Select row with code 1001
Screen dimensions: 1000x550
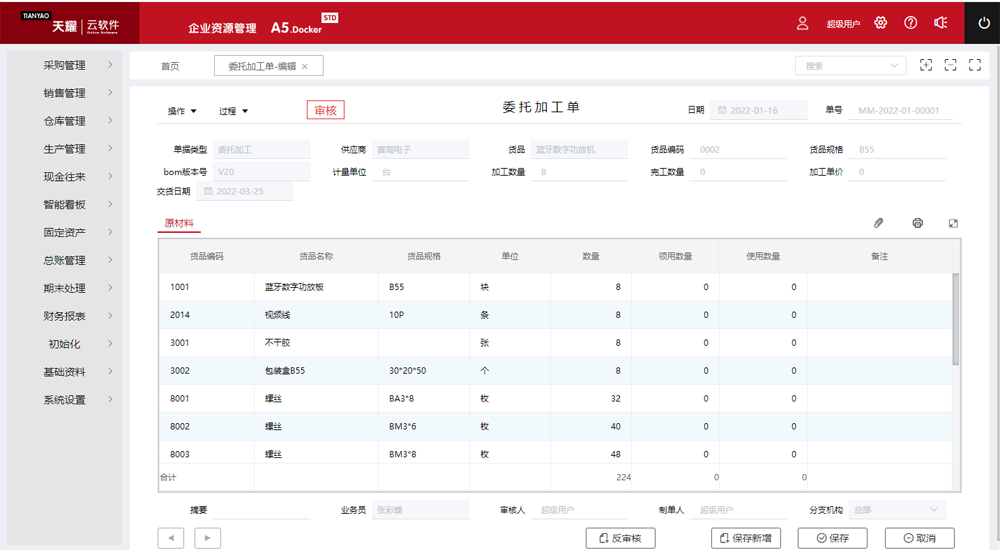pos(555,287)
